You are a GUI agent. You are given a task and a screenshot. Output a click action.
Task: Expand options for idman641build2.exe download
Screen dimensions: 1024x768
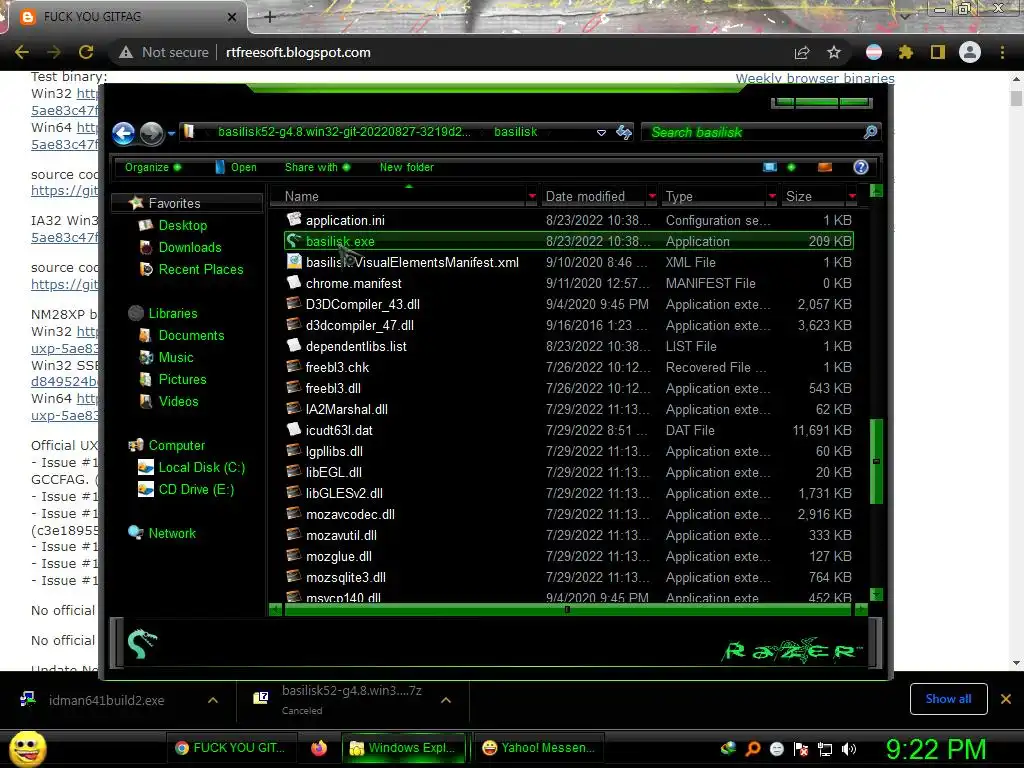213,700
